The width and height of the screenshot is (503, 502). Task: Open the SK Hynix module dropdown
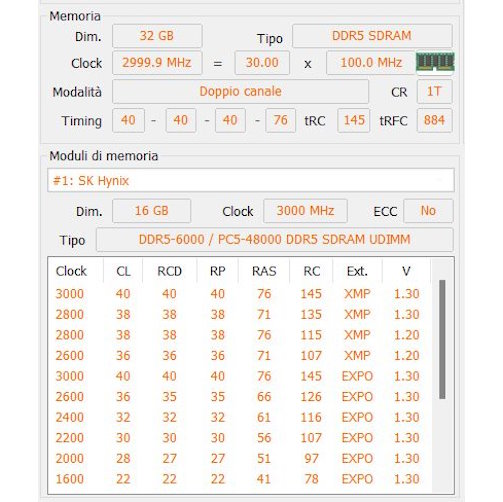(x=251, y=180)
